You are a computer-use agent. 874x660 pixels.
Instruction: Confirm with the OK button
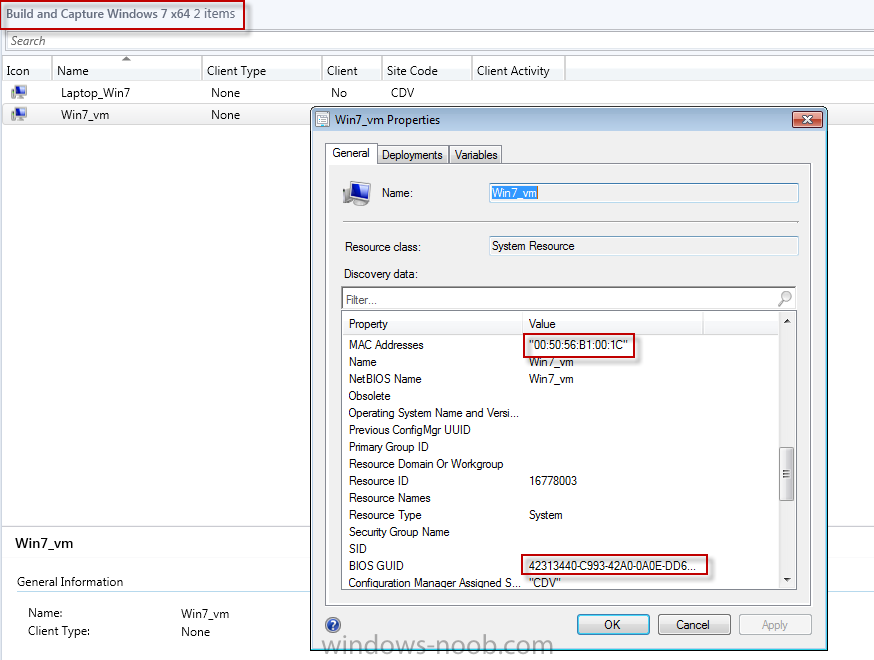coord(613,625)
